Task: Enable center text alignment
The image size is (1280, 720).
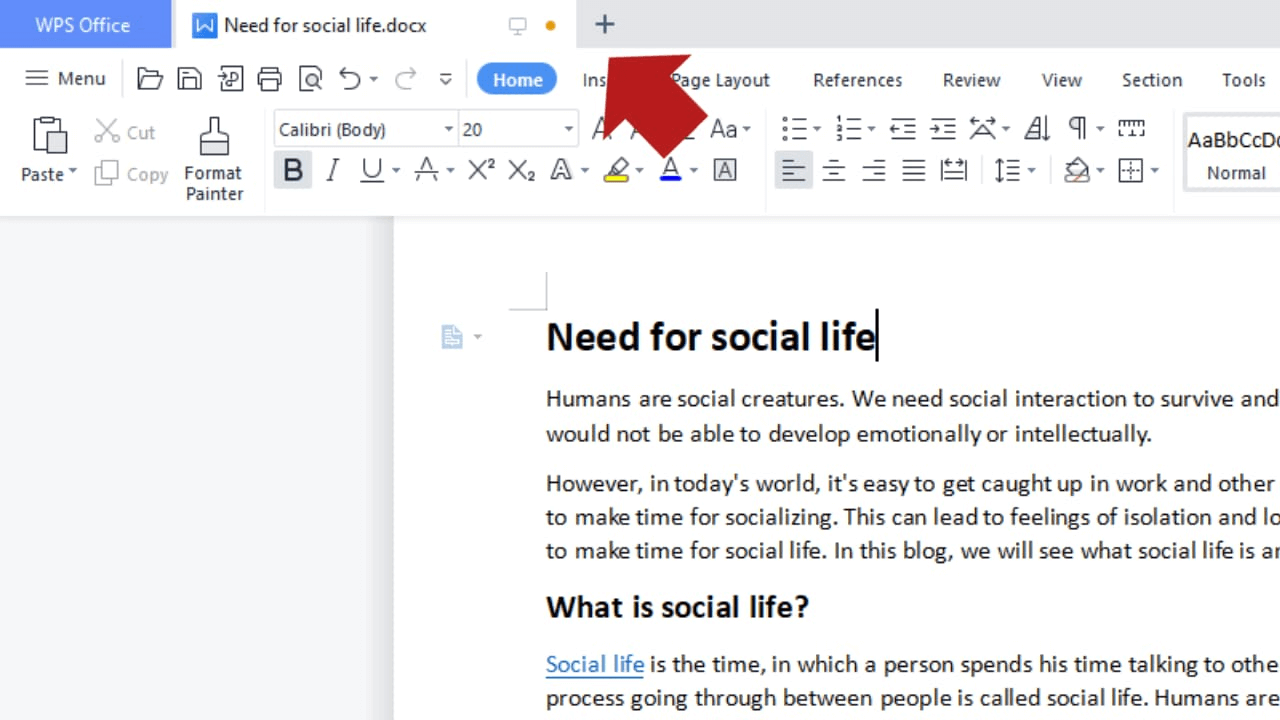Action: coord(833,170)
